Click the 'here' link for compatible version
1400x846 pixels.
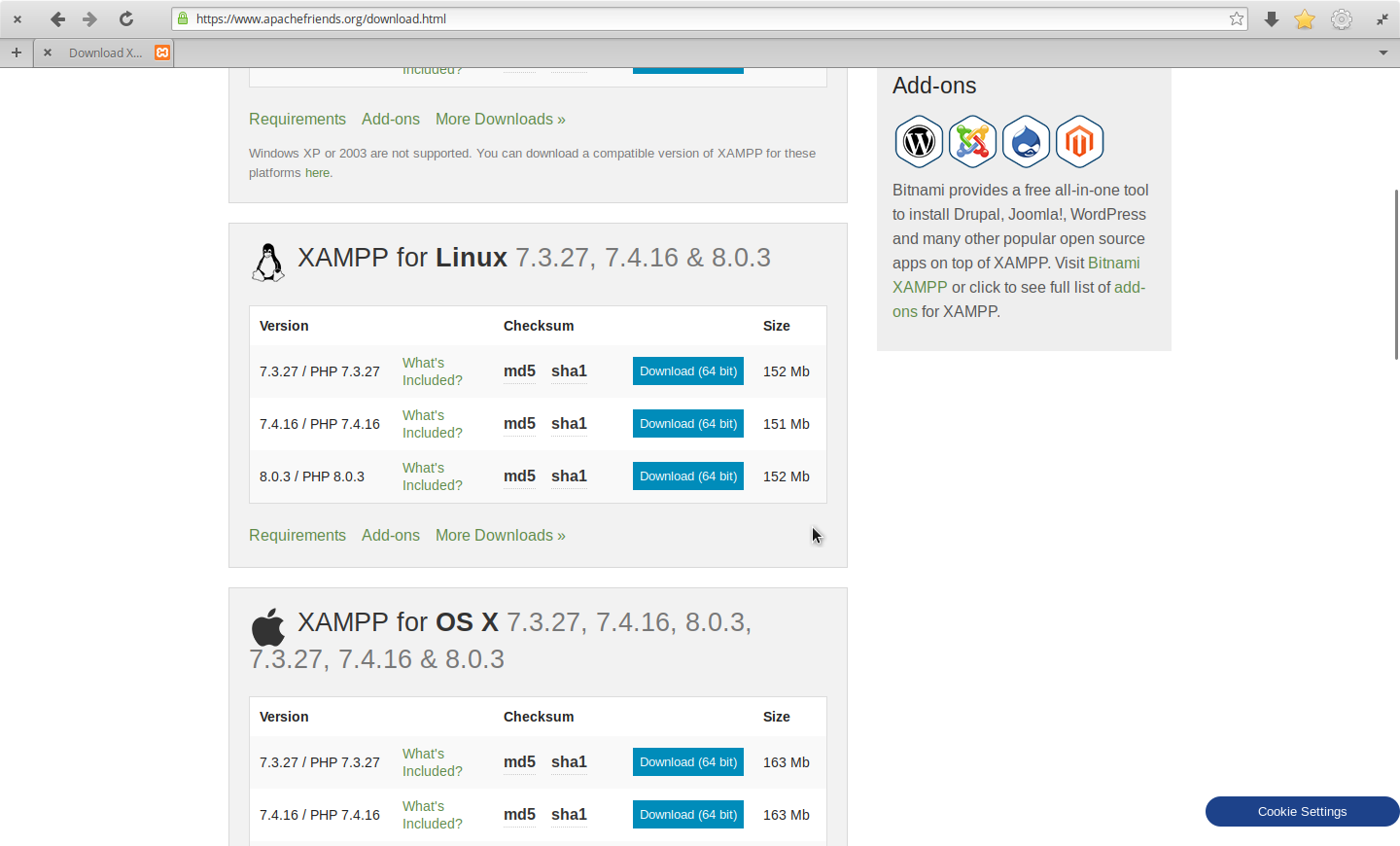pyautogui.click(x=317, y=173)
